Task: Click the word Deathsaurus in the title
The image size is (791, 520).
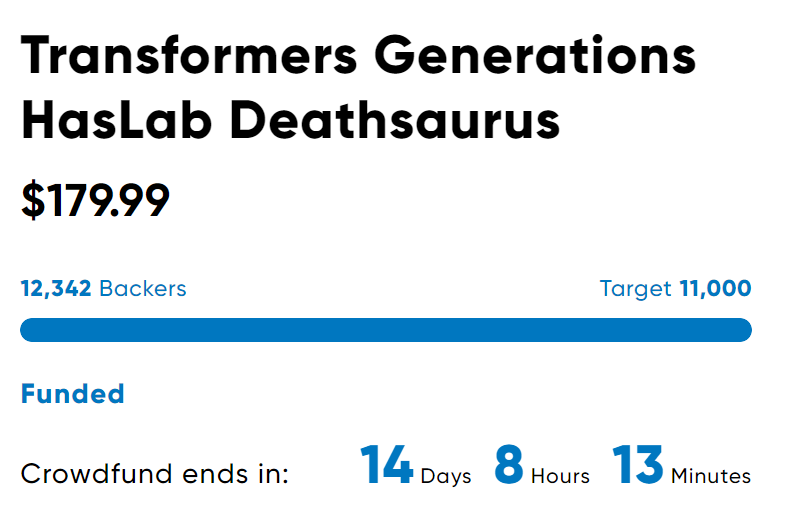Action: pos(395,120)
